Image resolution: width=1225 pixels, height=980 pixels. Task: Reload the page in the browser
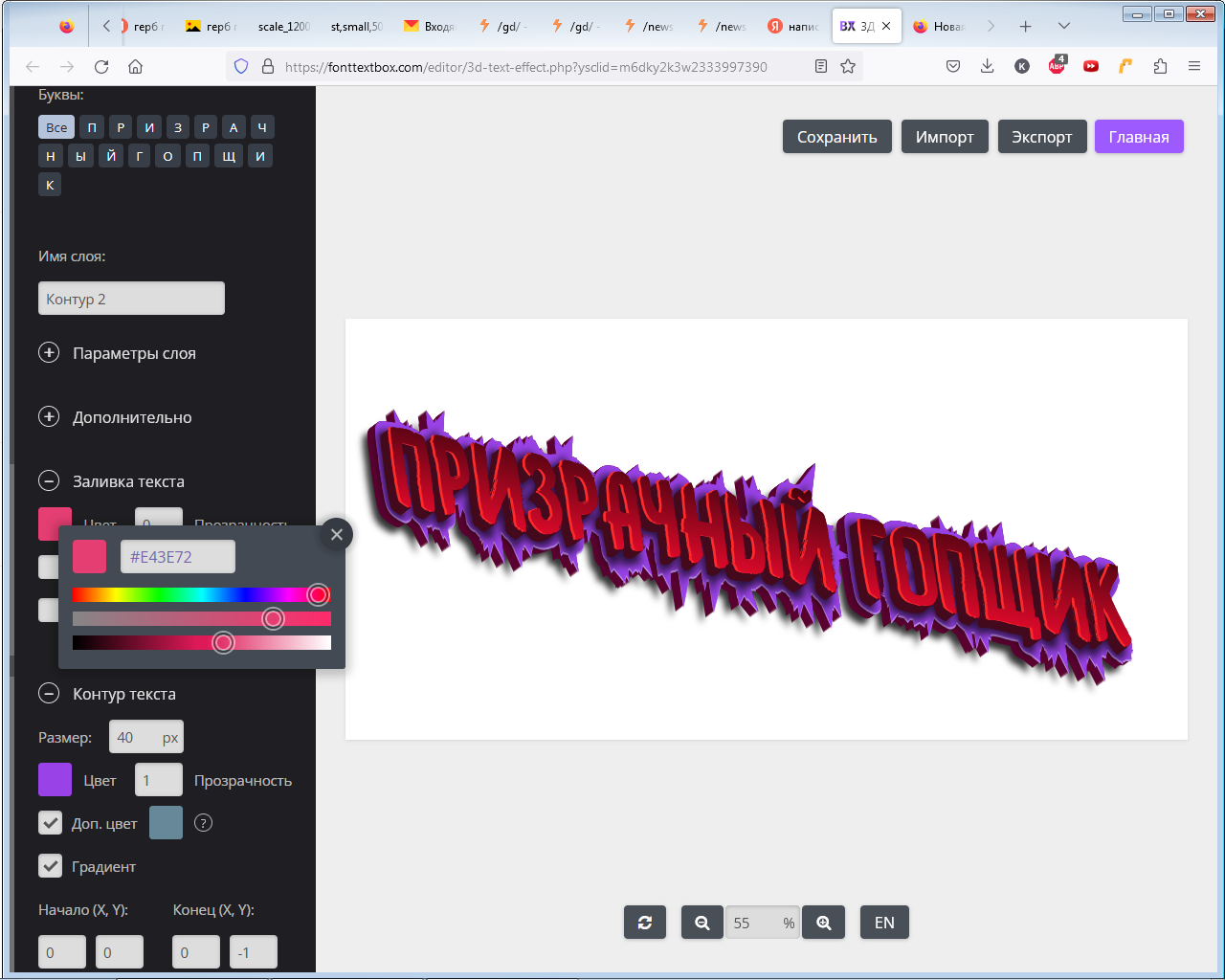101,66
